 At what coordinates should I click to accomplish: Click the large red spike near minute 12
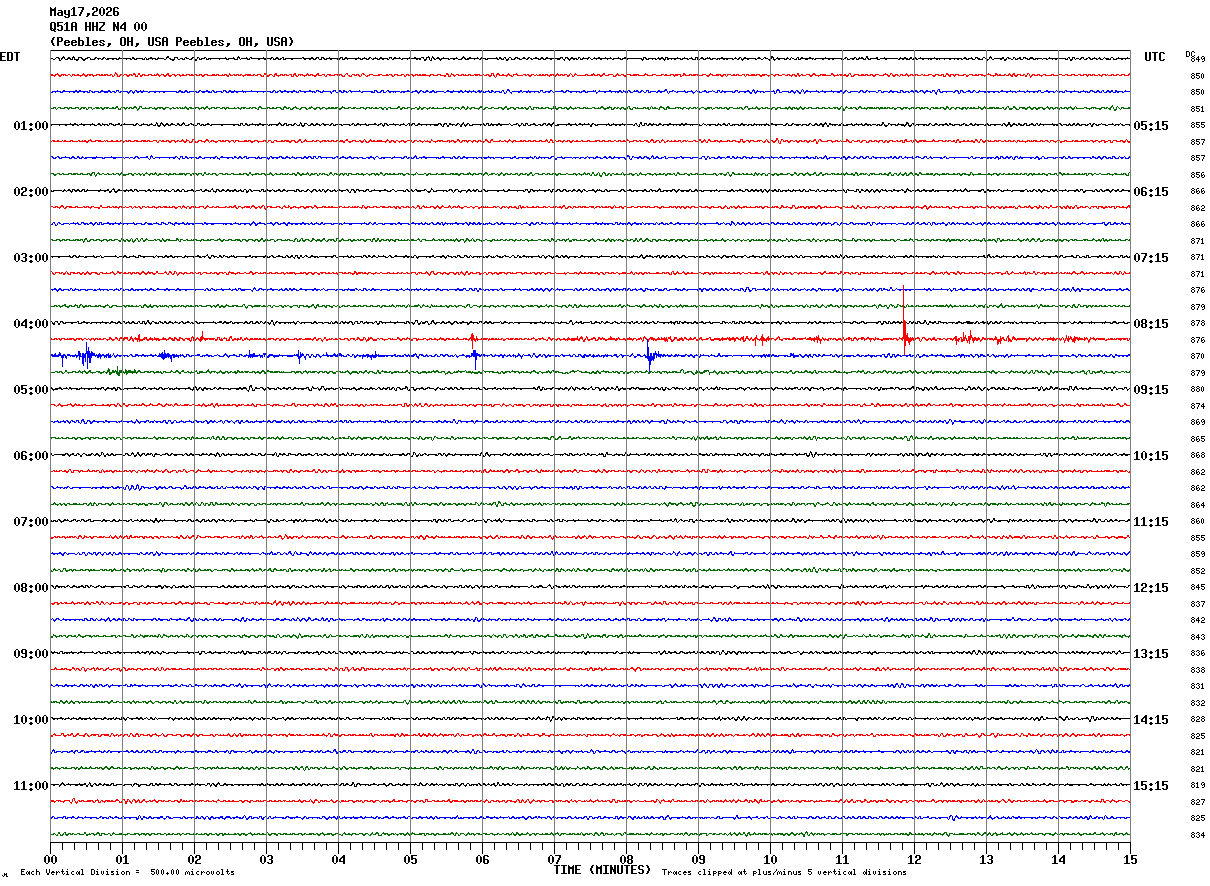pyautogui.click(x=904, y=320)
